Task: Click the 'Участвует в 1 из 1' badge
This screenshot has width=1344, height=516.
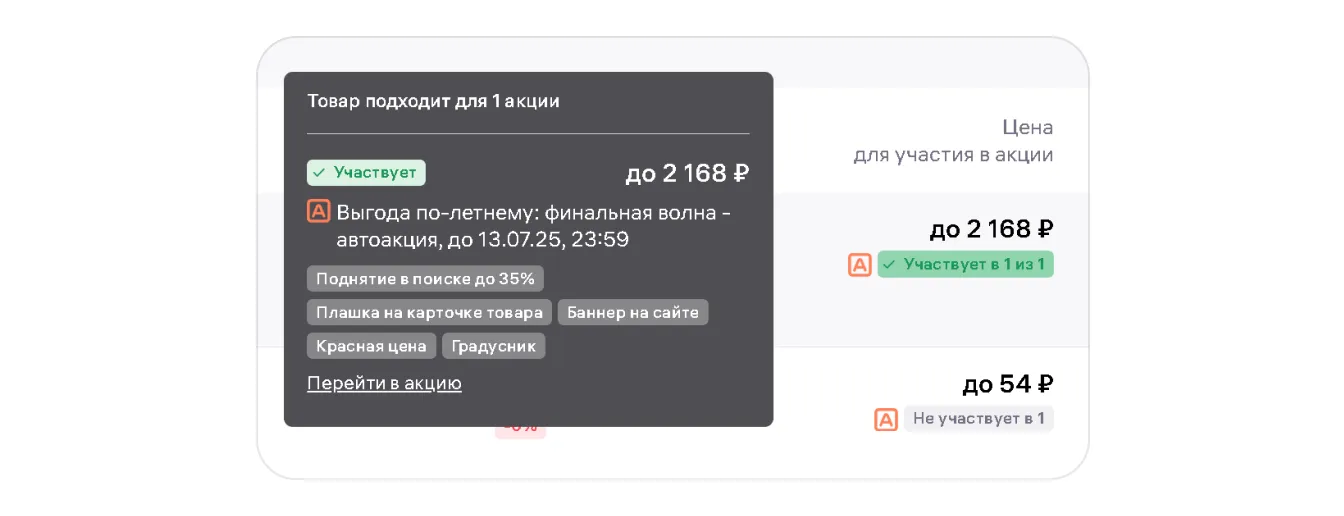Action: (x=965, y=265)
